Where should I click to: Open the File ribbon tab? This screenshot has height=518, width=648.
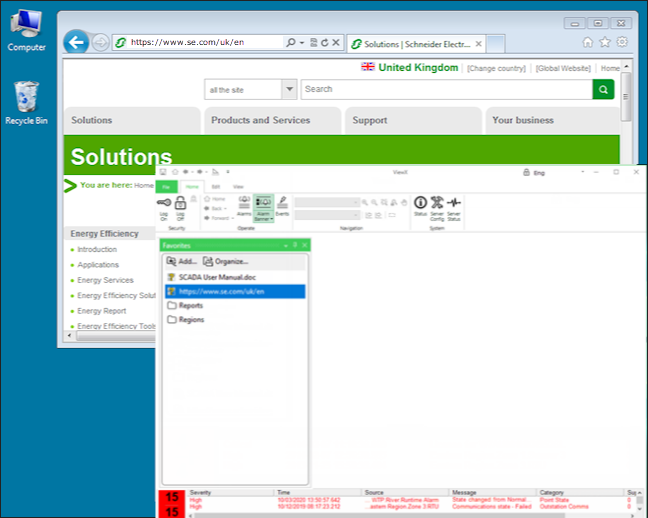click(x=167, y=186)
